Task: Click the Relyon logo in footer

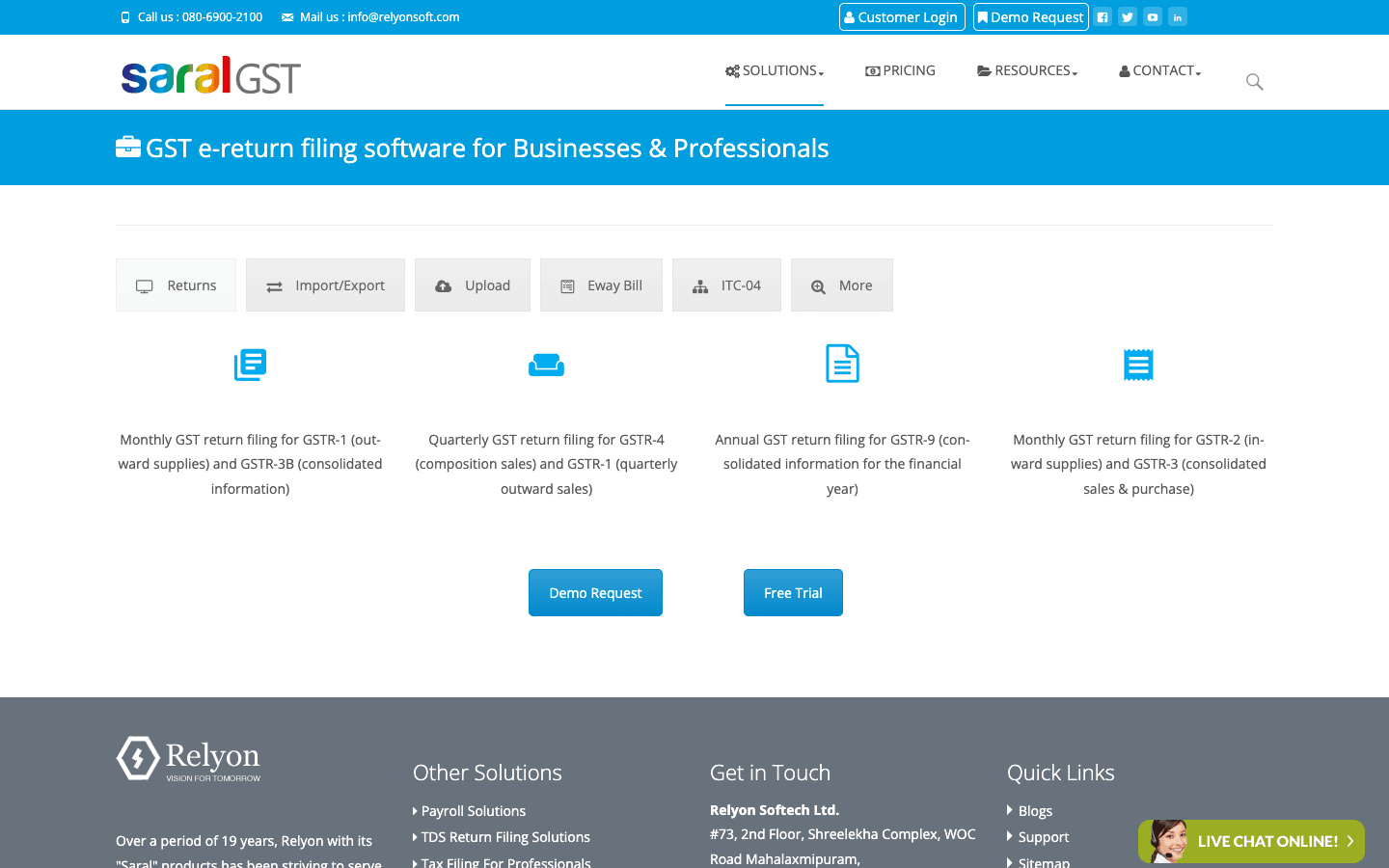Action: pos(189,759)
